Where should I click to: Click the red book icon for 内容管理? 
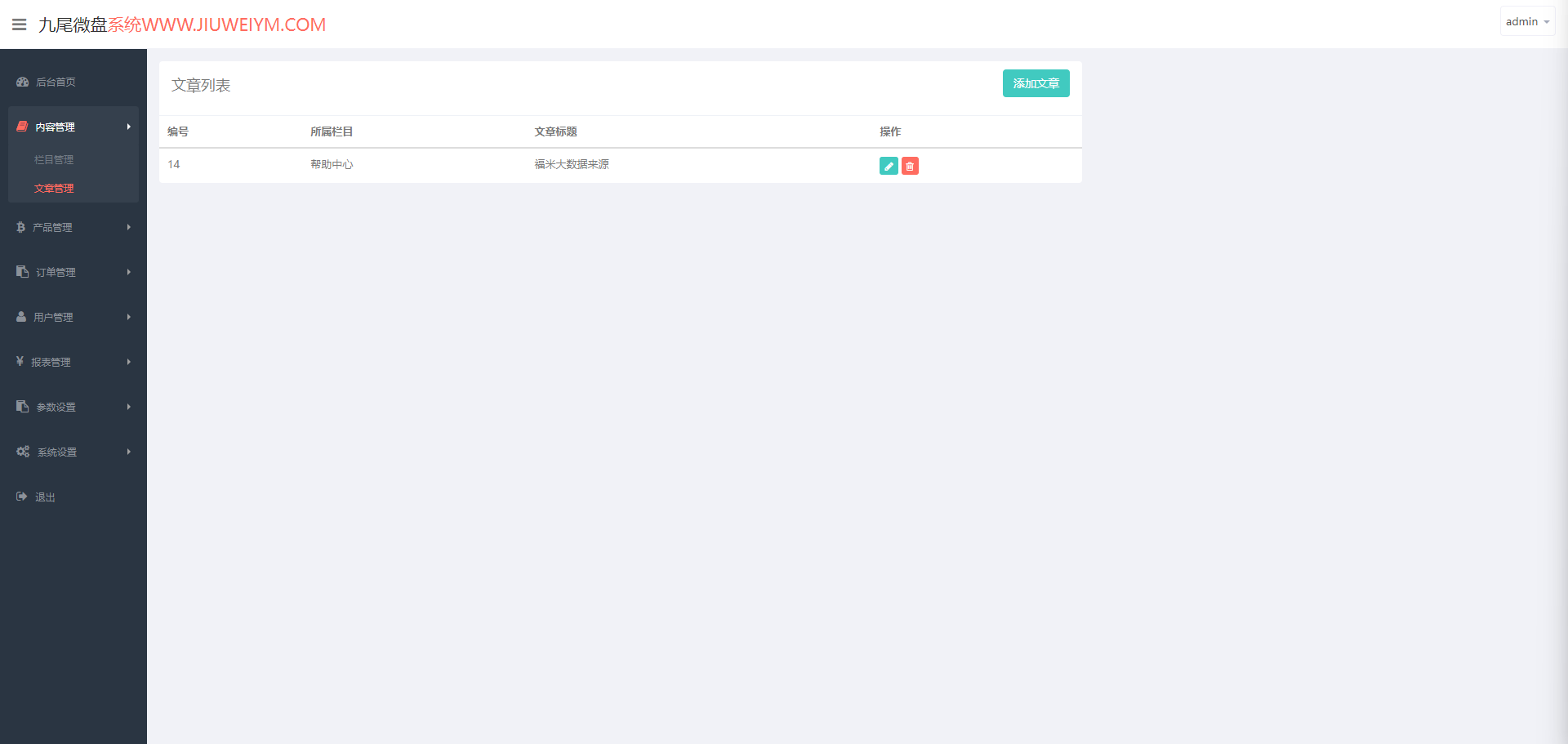pos(22,127)
